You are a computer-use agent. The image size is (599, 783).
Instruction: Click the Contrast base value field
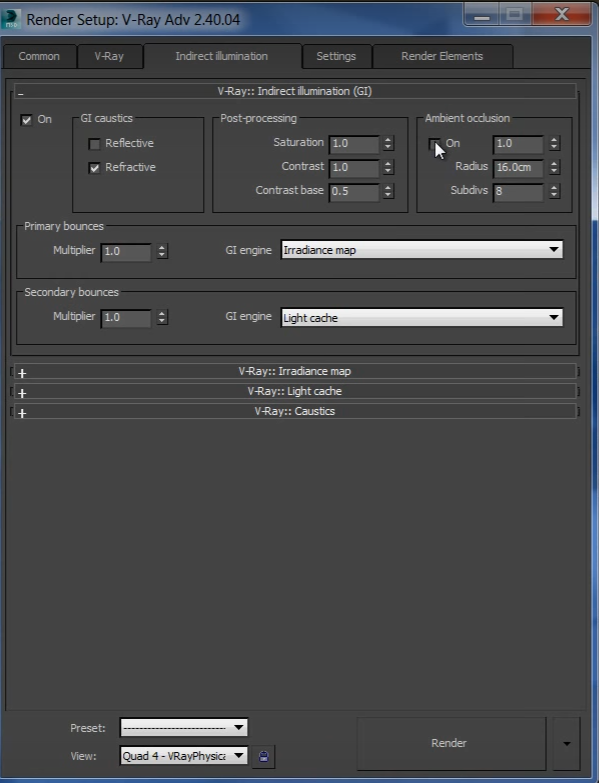(x=354, y=191)
